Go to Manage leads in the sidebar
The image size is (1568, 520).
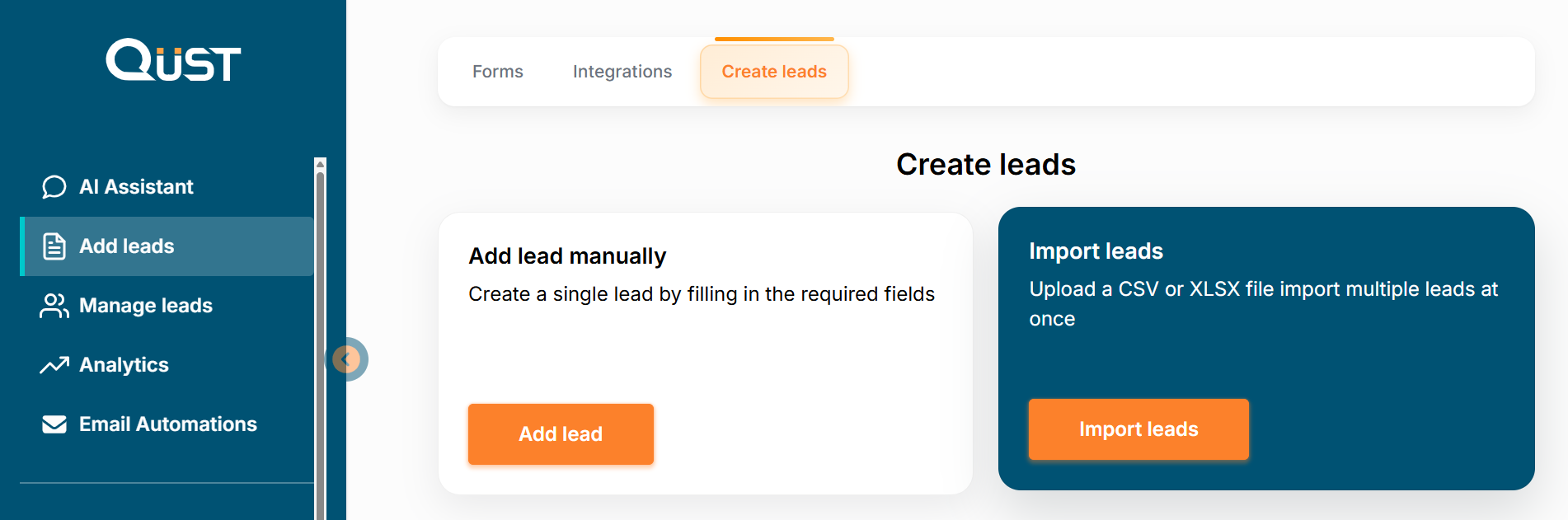tap(146, 306)
